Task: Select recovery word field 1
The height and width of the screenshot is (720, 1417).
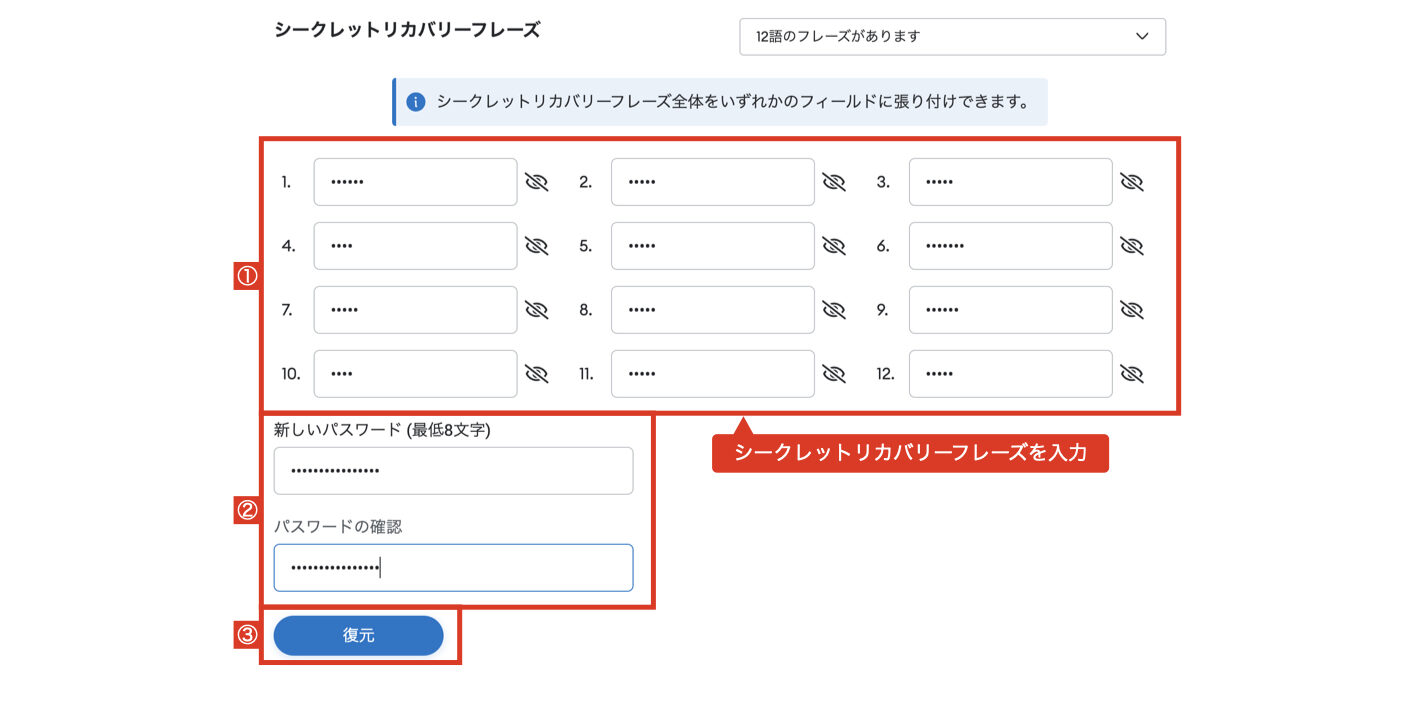Action: click(415, 182)
